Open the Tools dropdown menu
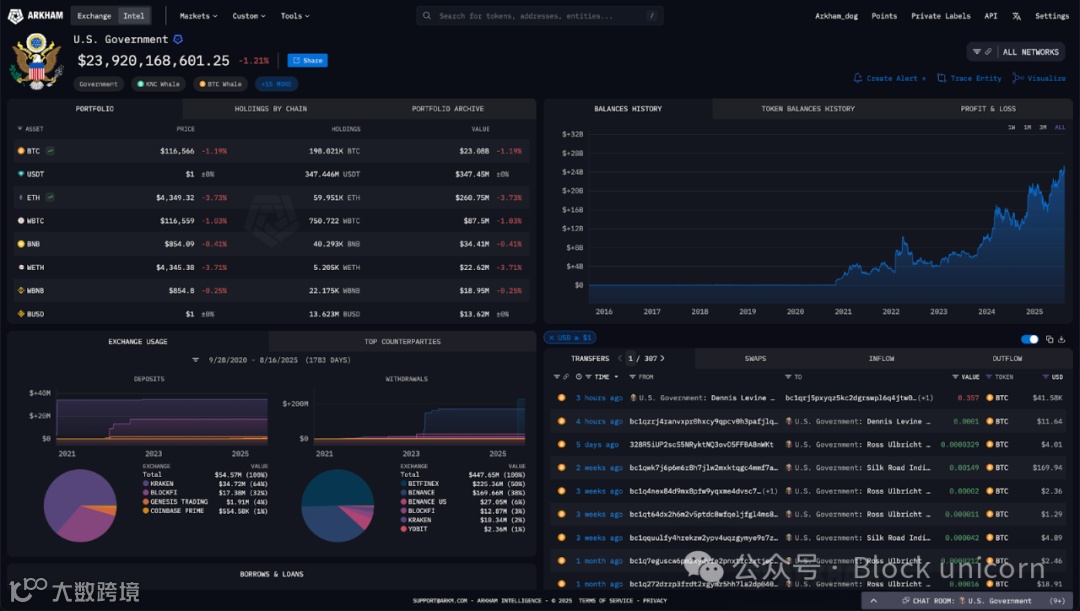1080x611 pixels. click(x=295, y=15)
